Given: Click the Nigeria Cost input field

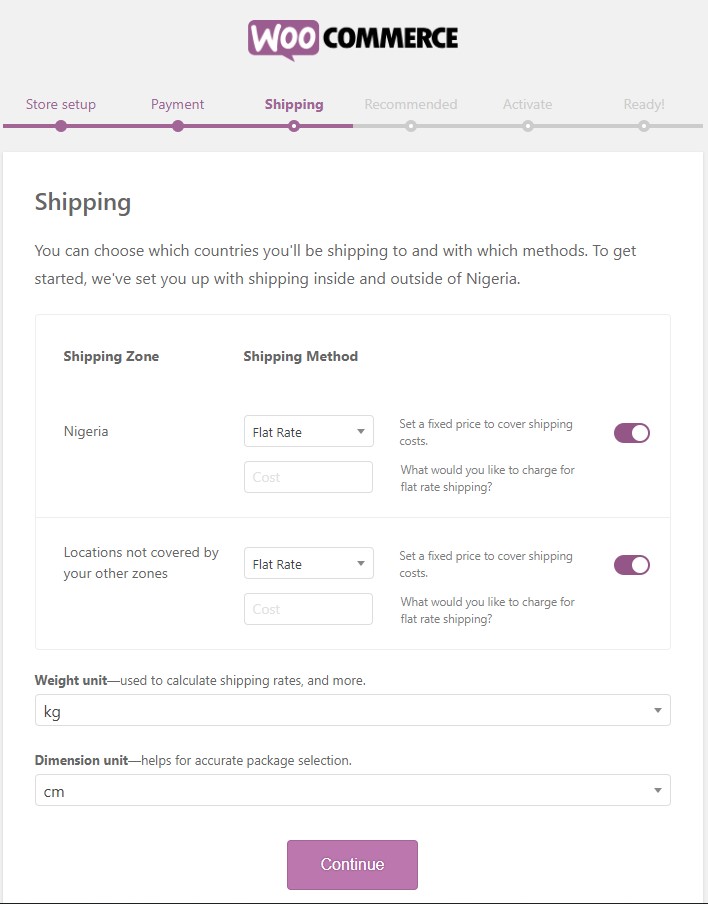Looking at the screenshot, I should click(308, 477).
